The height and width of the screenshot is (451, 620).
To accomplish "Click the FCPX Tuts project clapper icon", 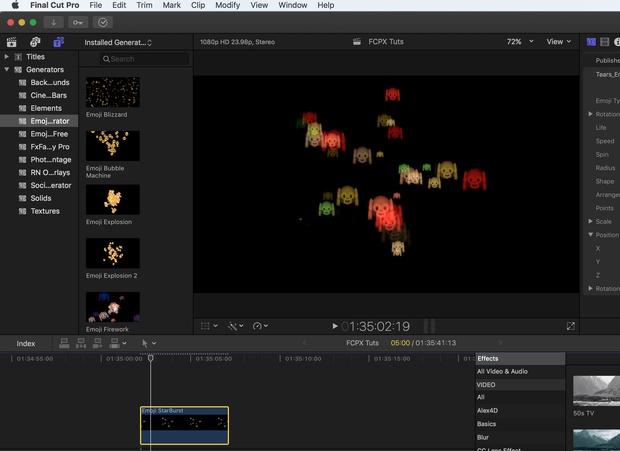I will tap(357, 42).
